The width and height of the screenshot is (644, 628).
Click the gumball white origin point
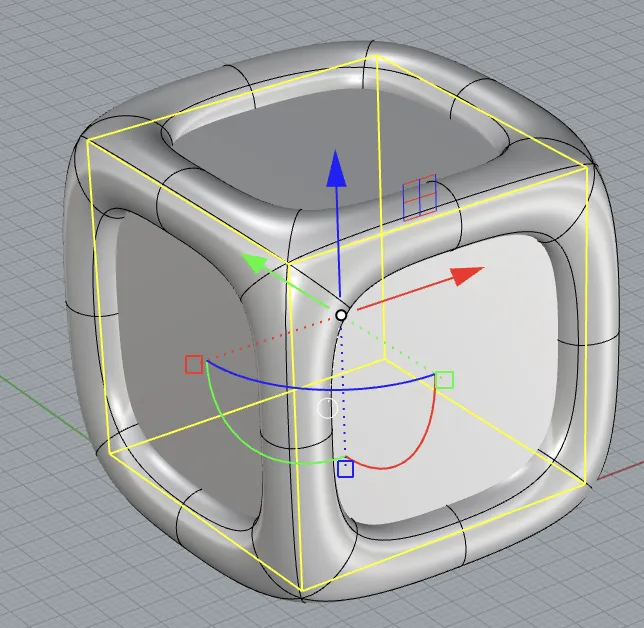click(341, 315)
